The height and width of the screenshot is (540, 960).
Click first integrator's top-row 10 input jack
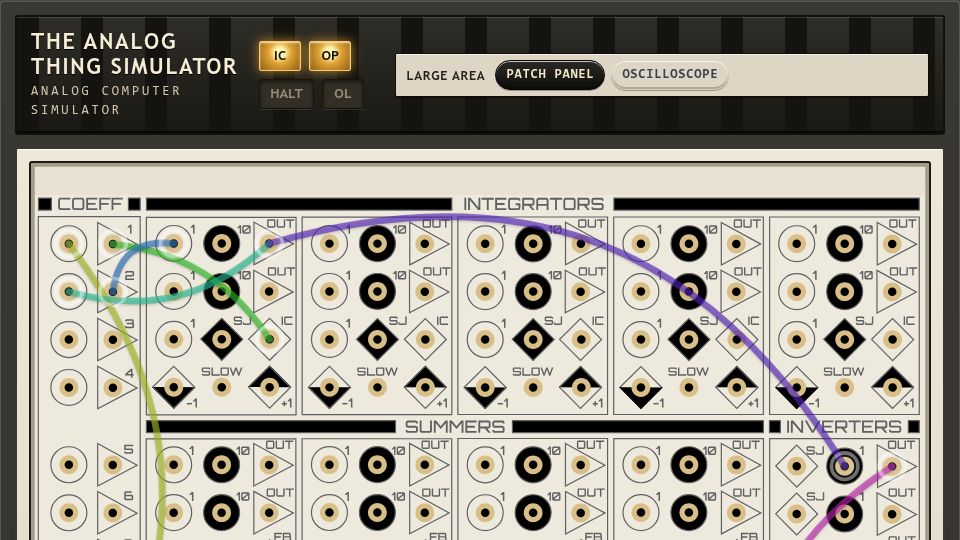(222, 244)
